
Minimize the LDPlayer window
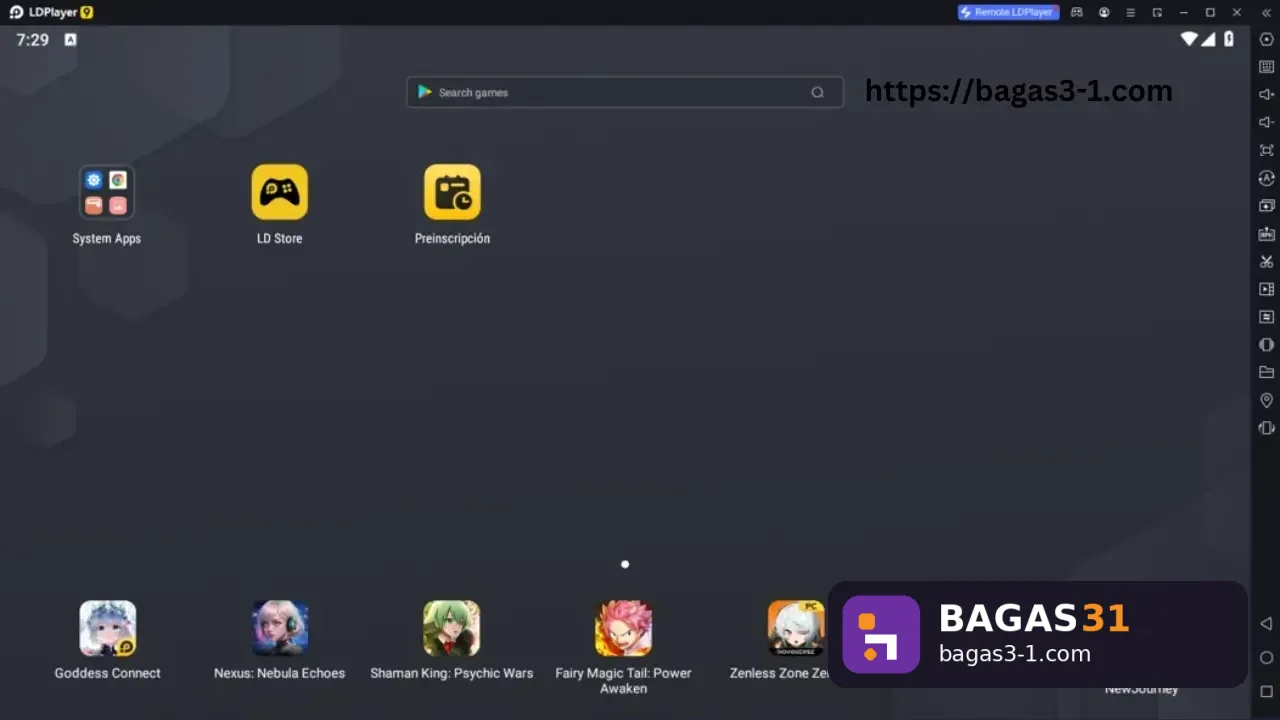coord(1184,12)
